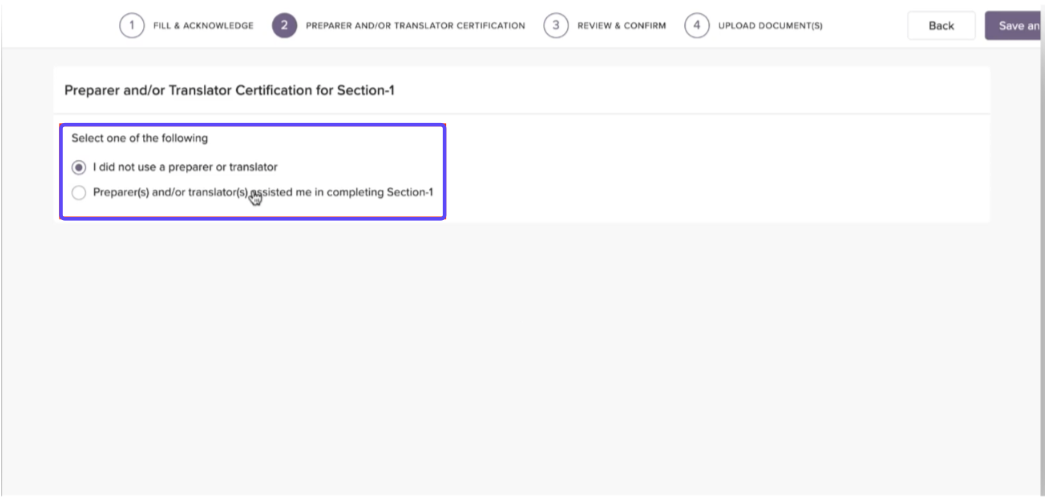Go to Fill & Acknowledge step label
Image resolution: width=1045 pixels, height=498 pixels.
point(203,26)
